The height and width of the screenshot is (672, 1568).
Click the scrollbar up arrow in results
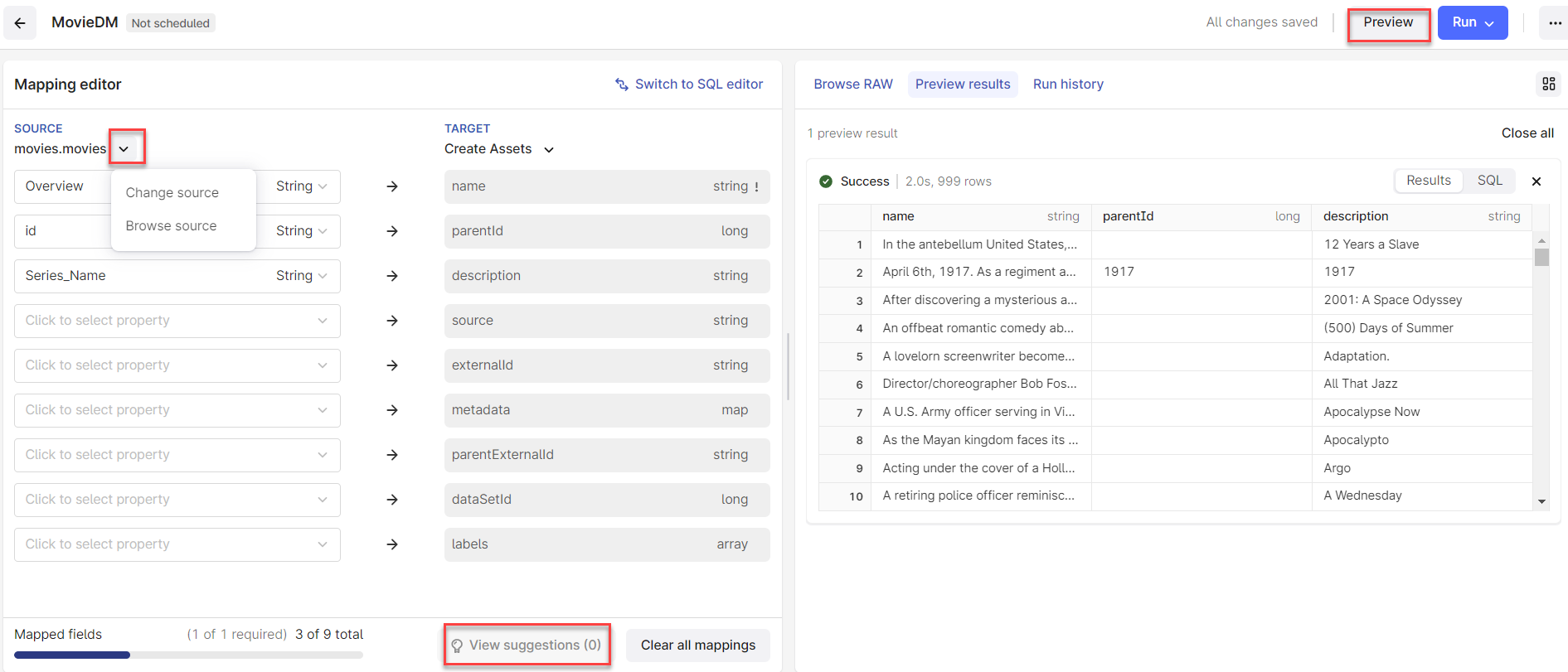[1541, 240]
